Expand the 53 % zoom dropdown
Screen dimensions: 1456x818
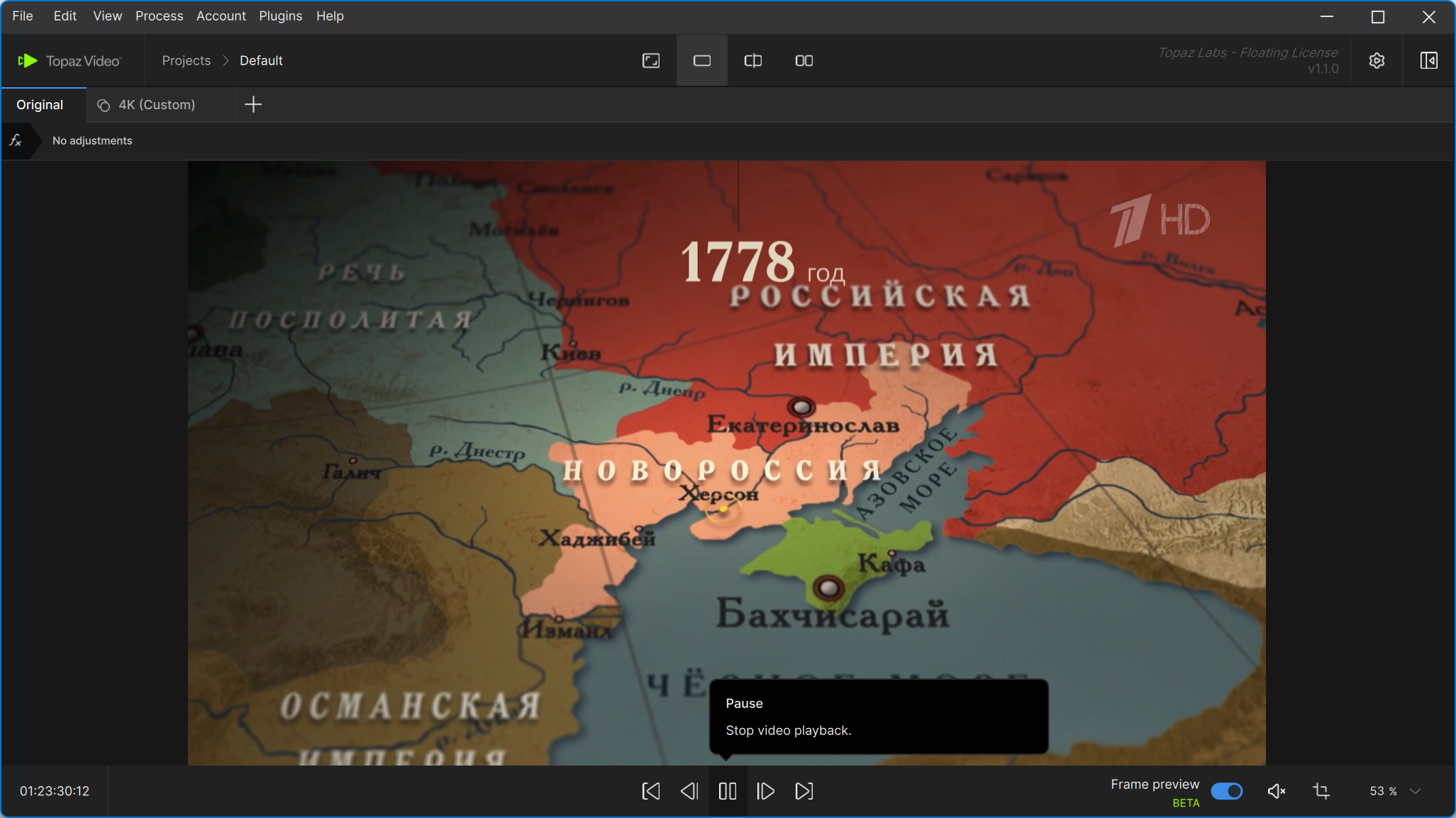tap(1415, 791)
